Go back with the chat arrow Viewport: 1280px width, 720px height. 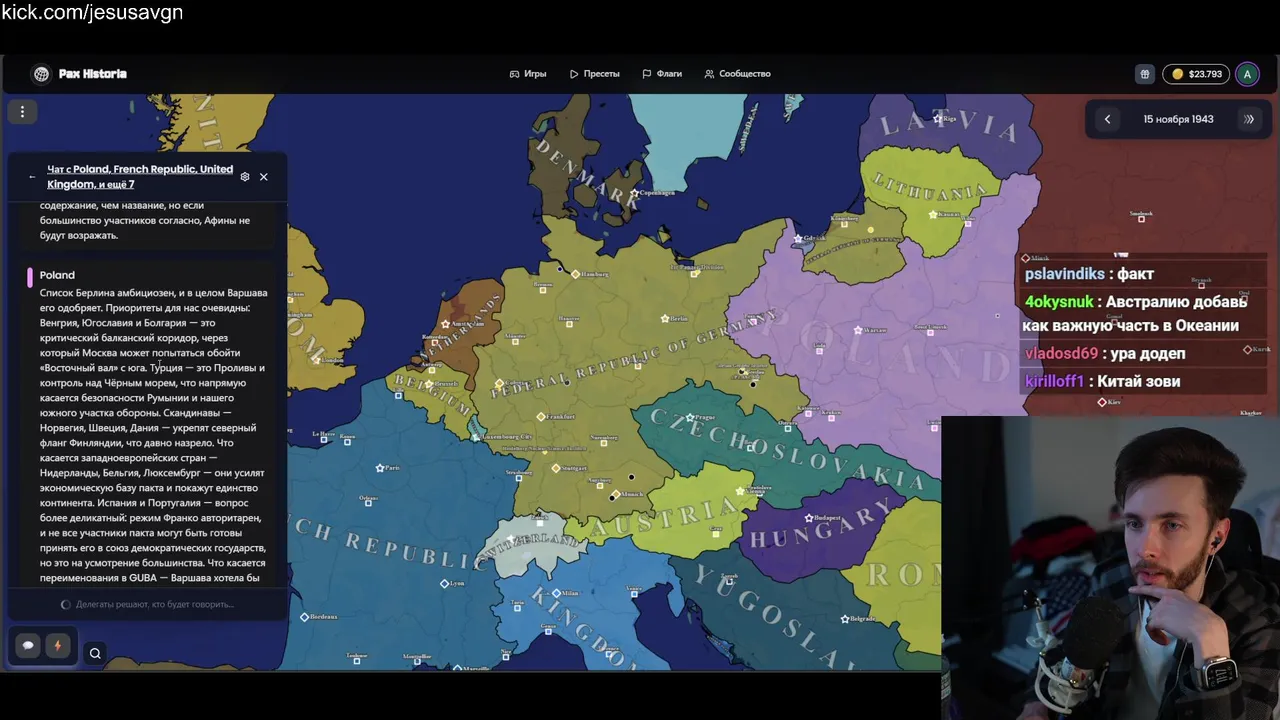(32, 177)
